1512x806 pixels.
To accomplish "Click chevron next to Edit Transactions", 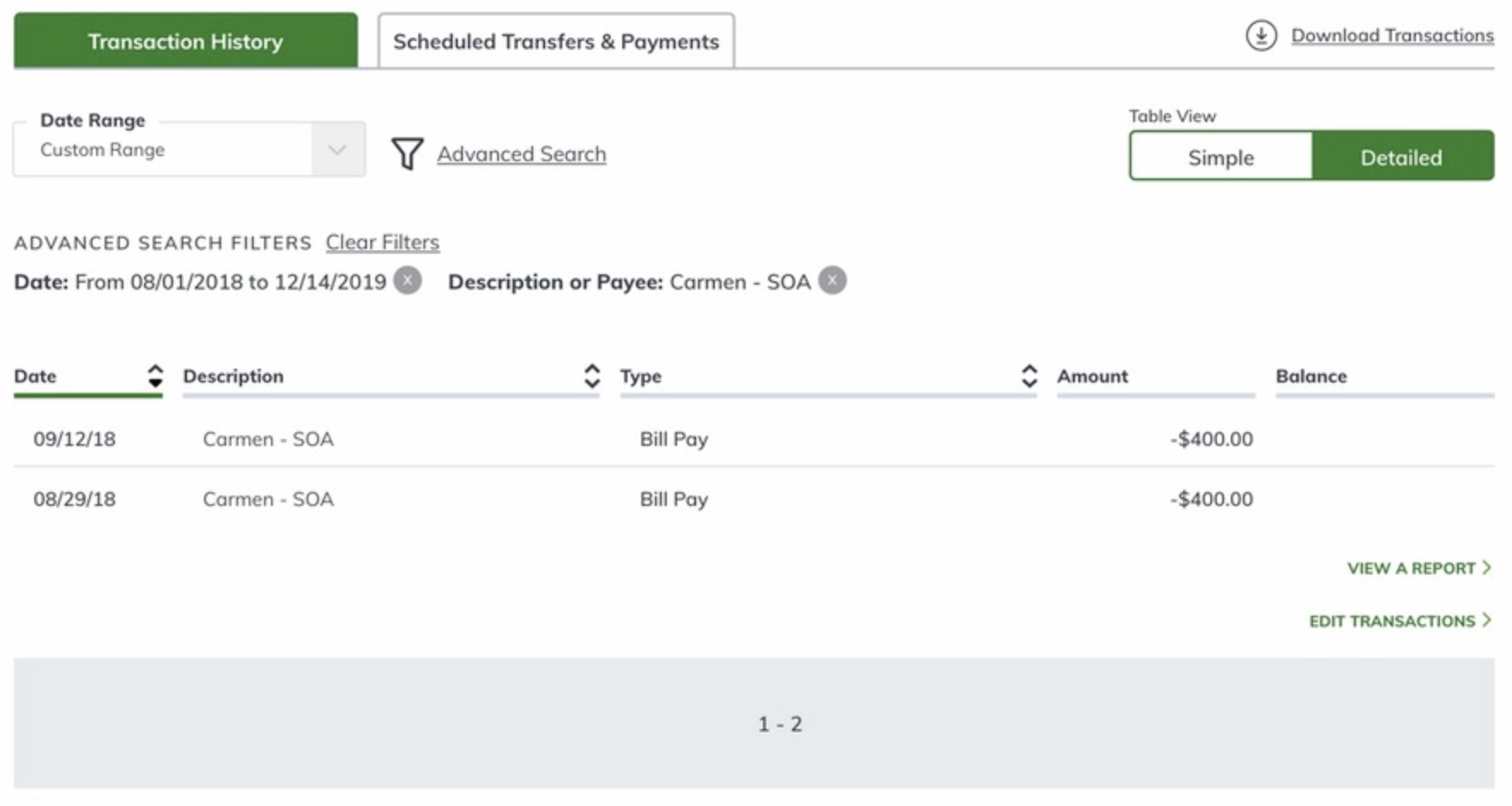I will 1487,620.
